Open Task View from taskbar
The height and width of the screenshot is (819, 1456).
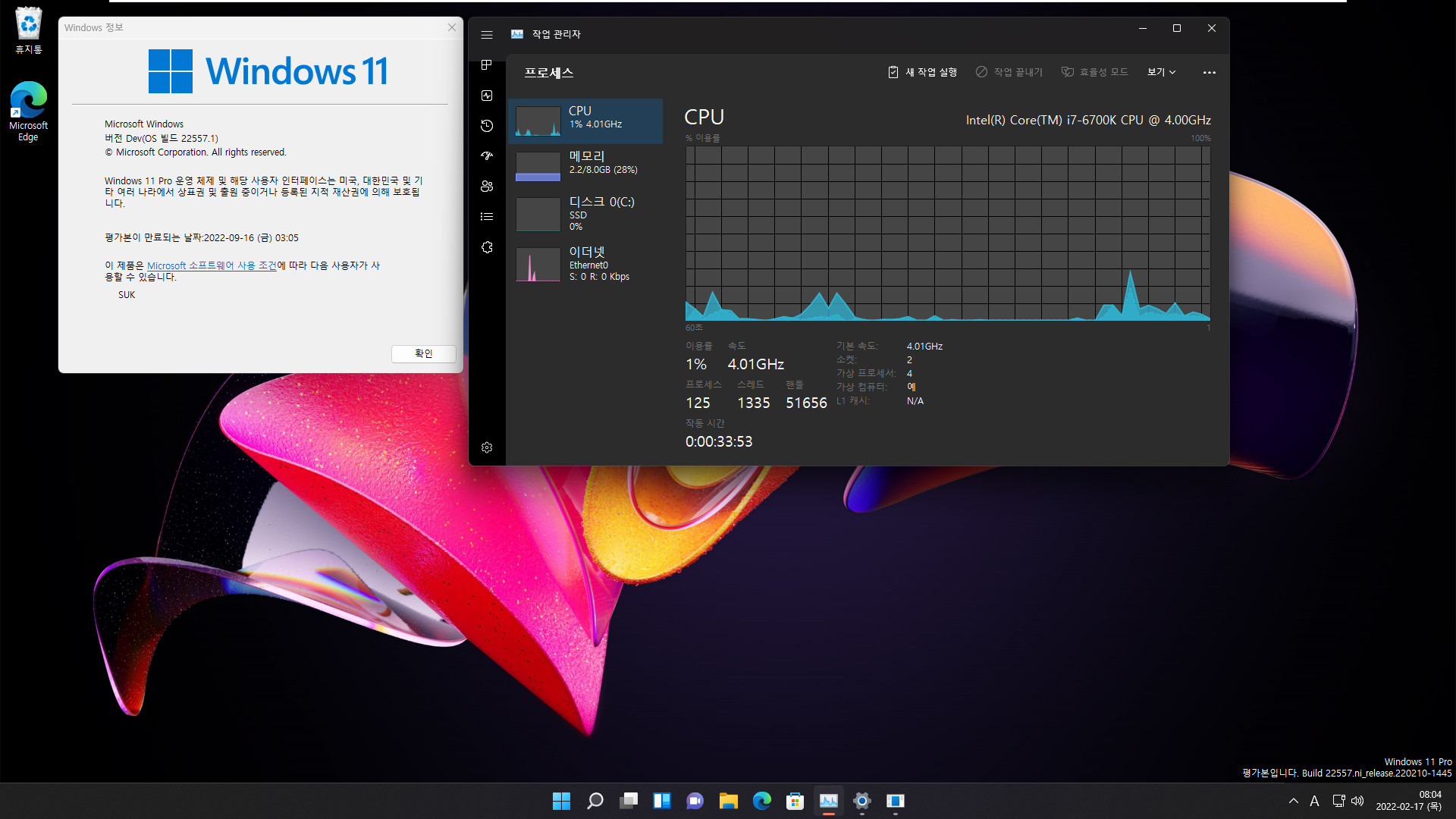[x=629, y=801]
